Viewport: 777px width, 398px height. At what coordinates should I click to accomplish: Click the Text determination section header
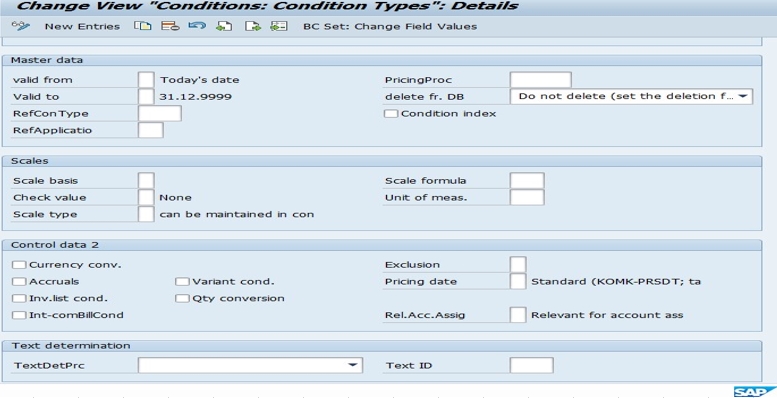382,345
